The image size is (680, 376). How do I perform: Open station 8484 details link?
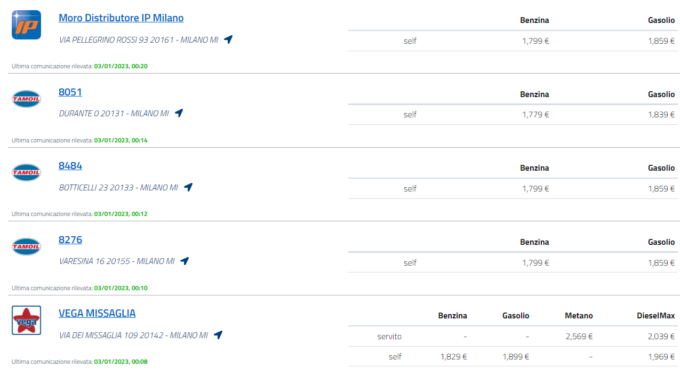(70, 166)
